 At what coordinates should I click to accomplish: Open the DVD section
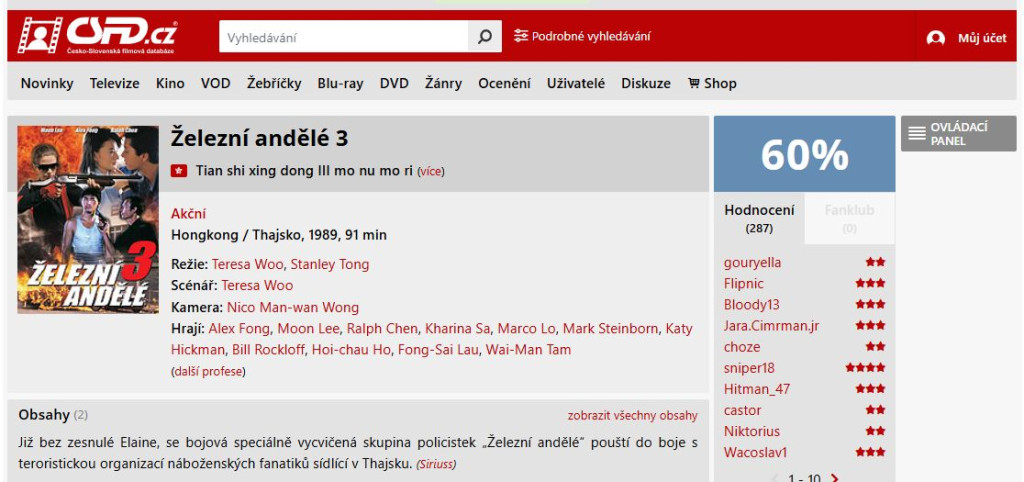click(394, 83)
